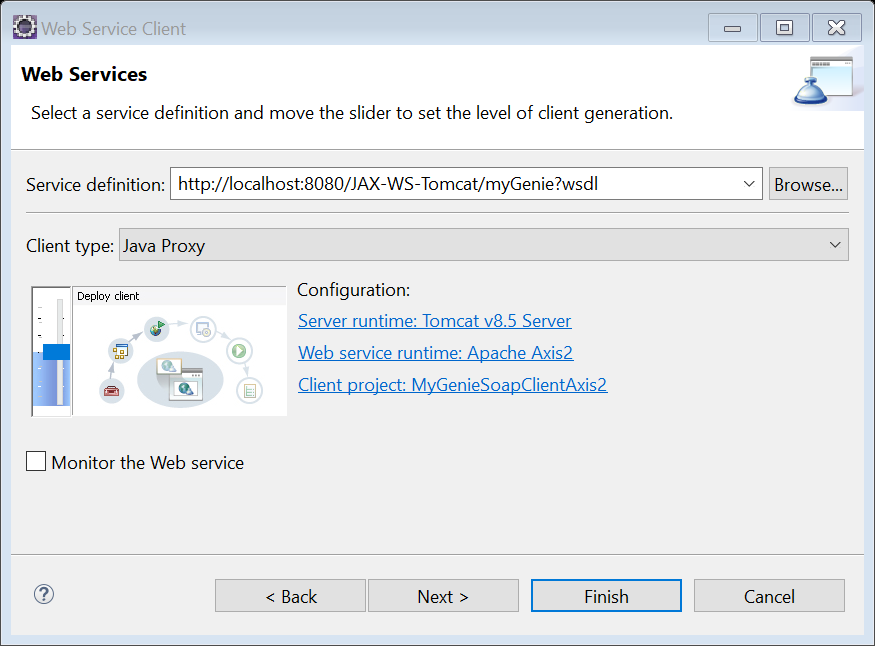
Task: Expand the Service definition dropdown arrow
Action: [750, 184]
